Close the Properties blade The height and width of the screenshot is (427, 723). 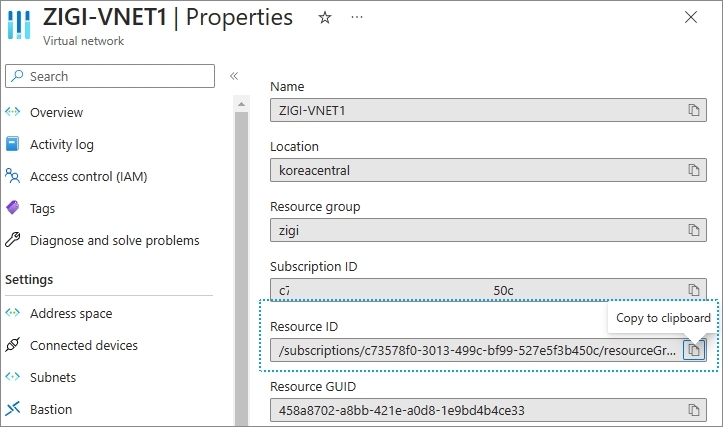[691, 17]
